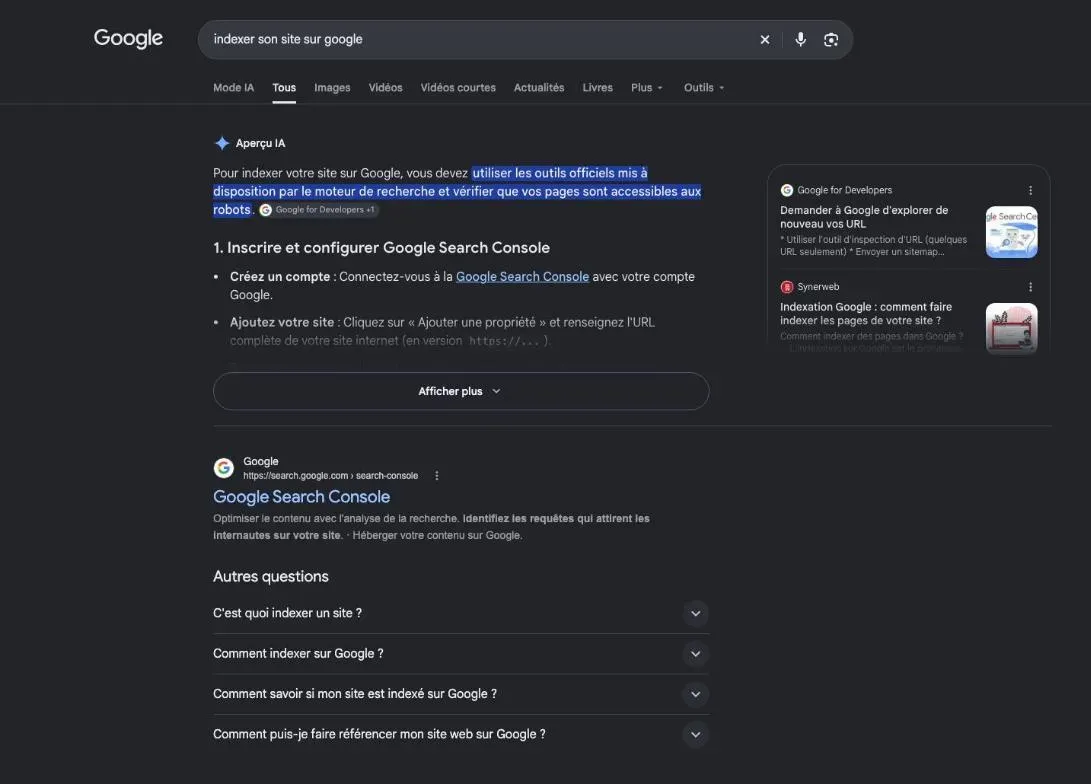The width and height of the screenshot is (1091, 784).
Task: Expand the AI overview with Afficher plus
Action: [461, 391]
